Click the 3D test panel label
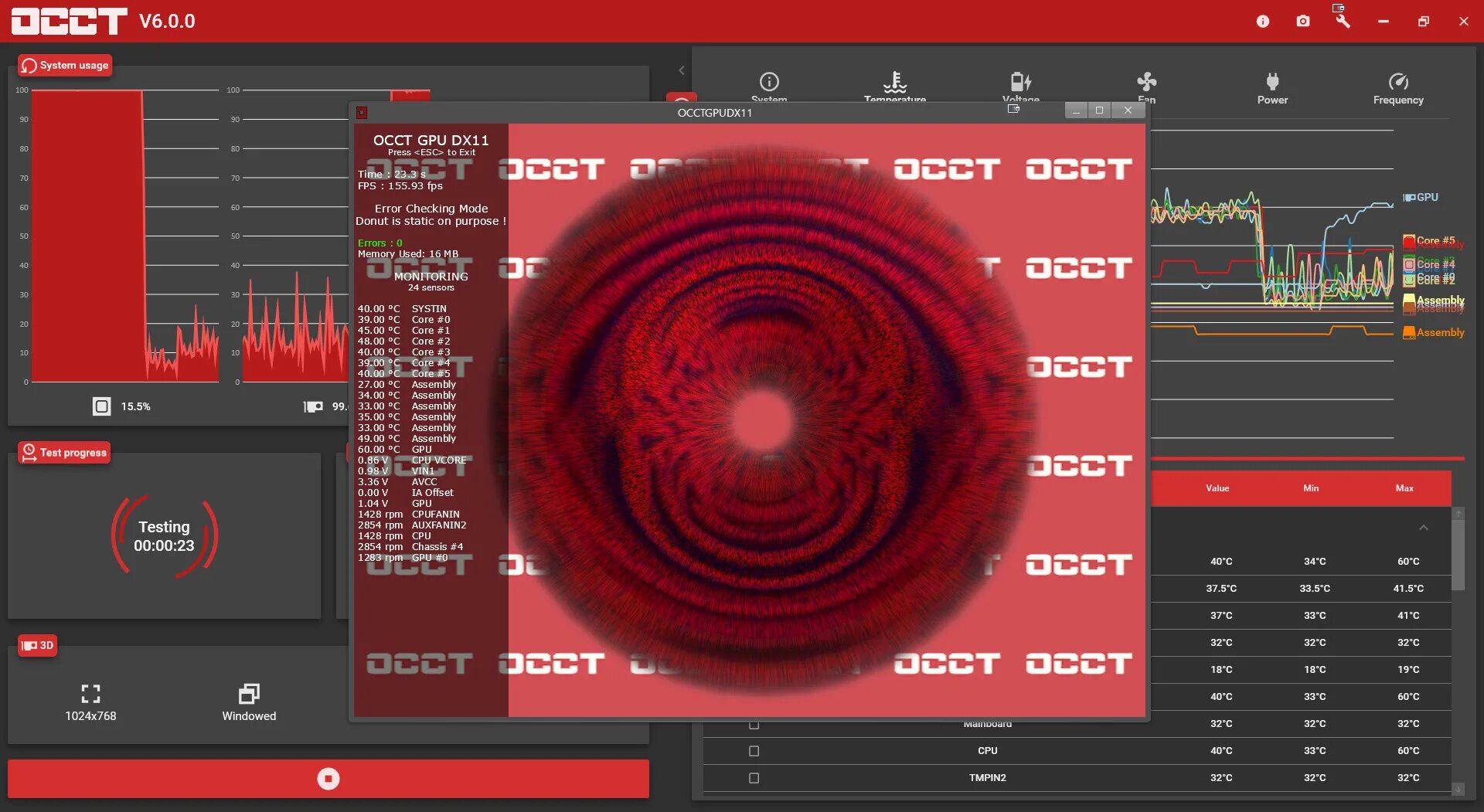The width and height of the screenshot is (1484, 812). [38, 646]
